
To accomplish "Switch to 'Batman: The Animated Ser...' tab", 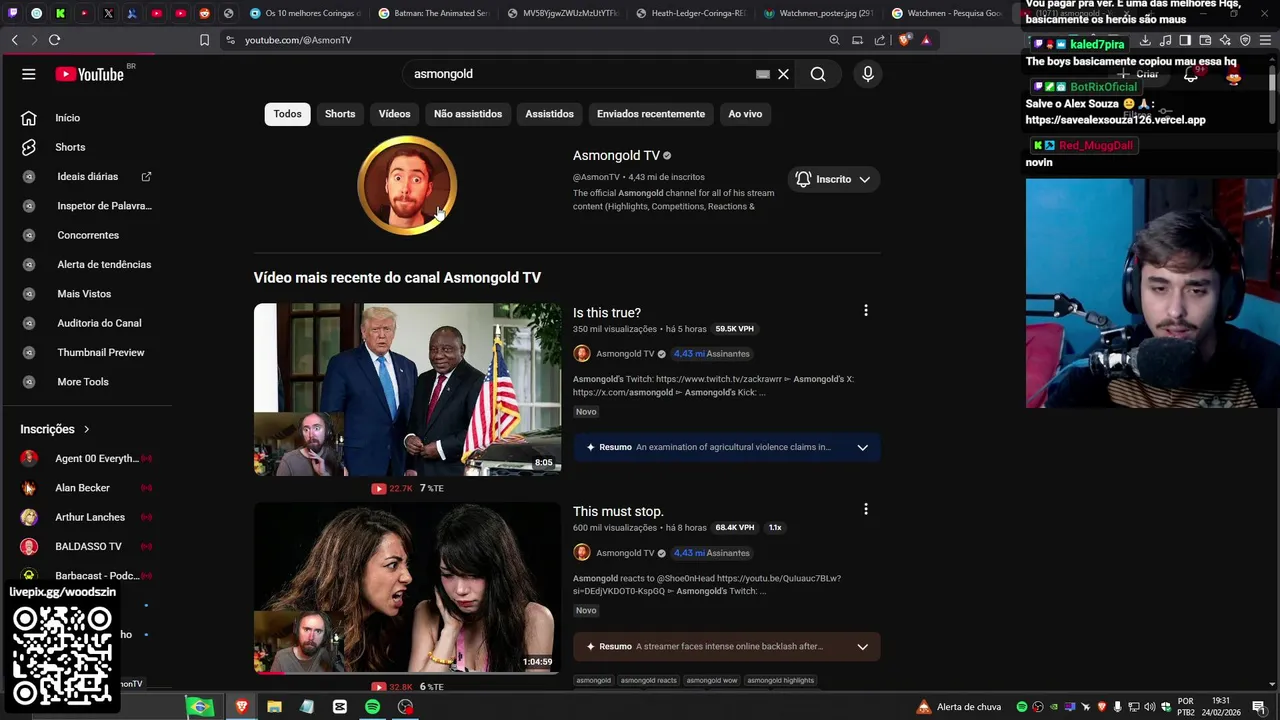I will tap(435, 13).
